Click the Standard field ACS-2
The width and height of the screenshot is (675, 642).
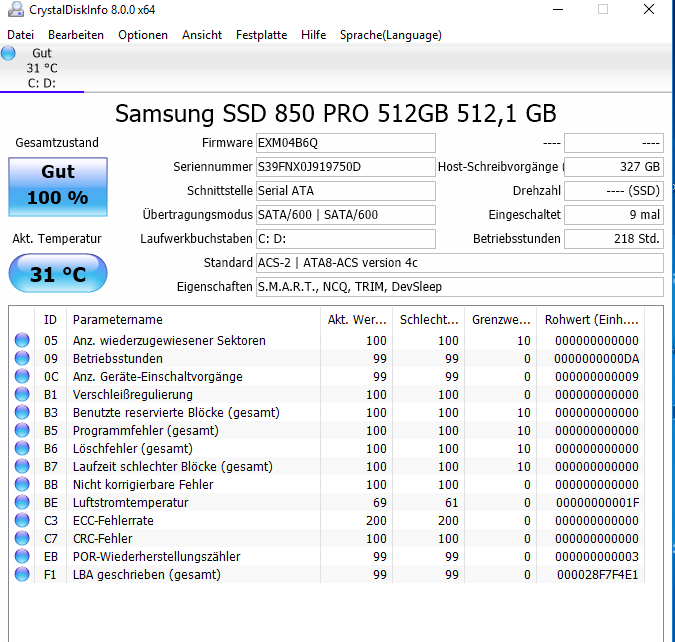[460, 263]
